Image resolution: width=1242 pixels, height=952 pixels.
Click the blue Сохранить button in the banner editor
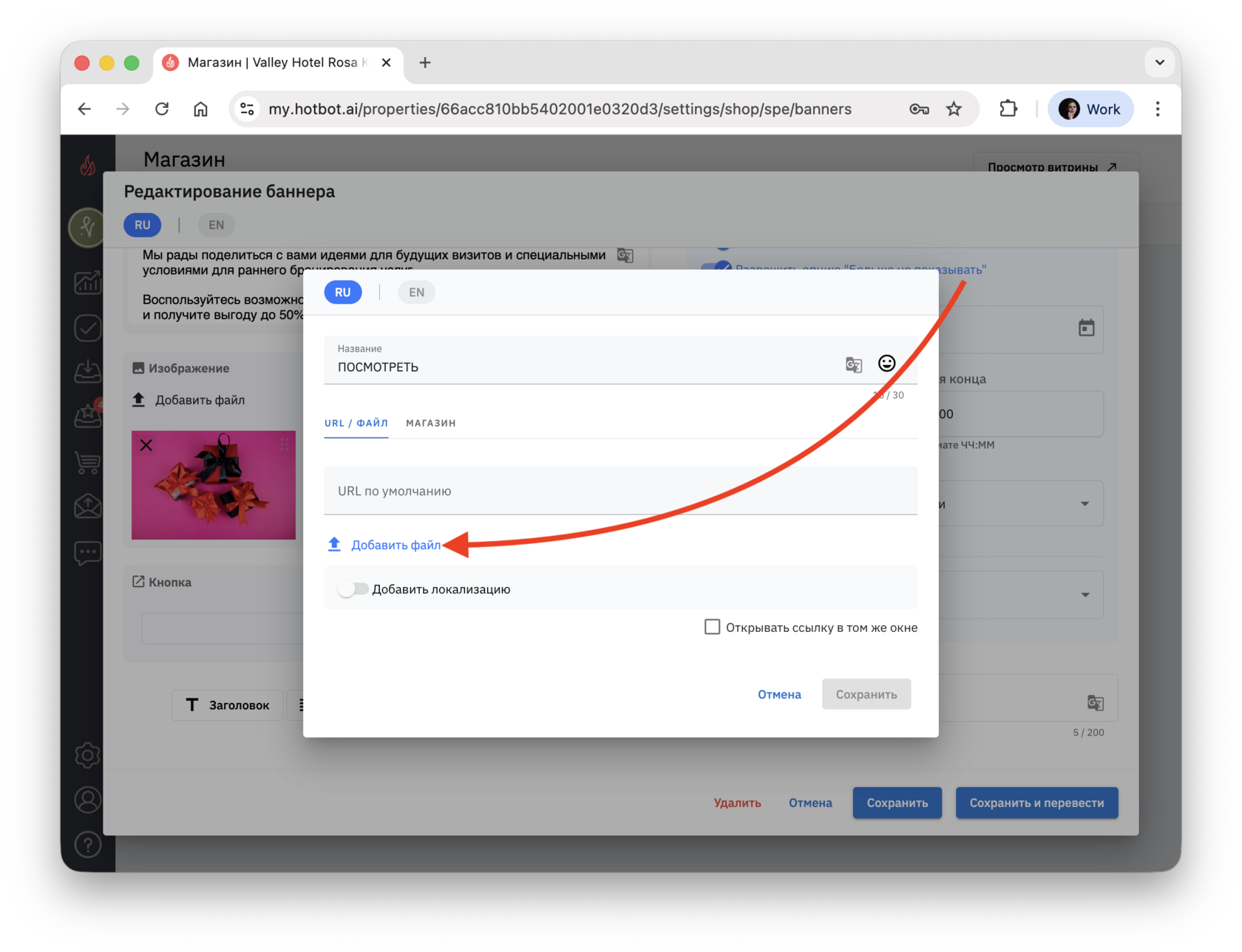click(x=897, y=803)
